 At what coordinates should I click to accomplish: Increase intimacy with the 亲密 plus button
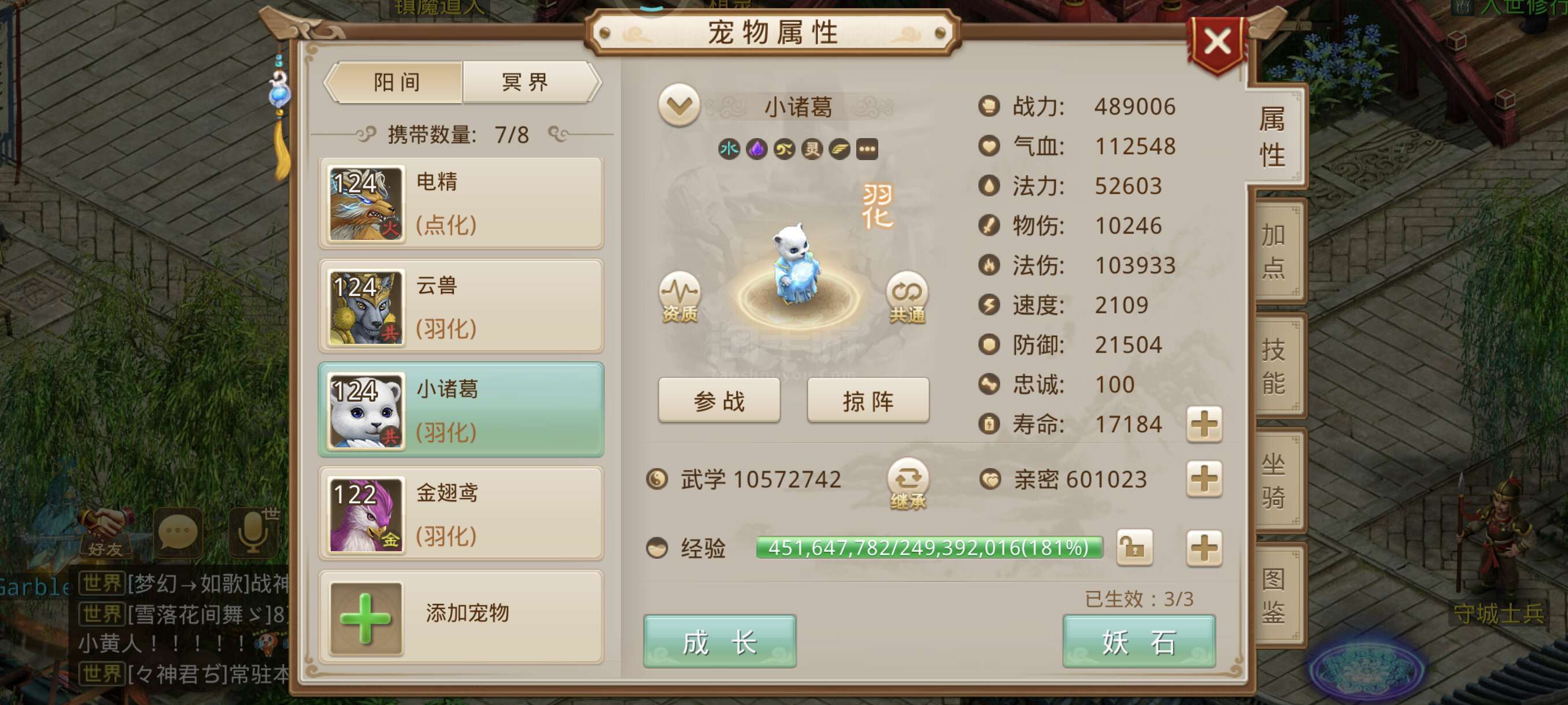pyautogui.click(x=1204, y=478)
